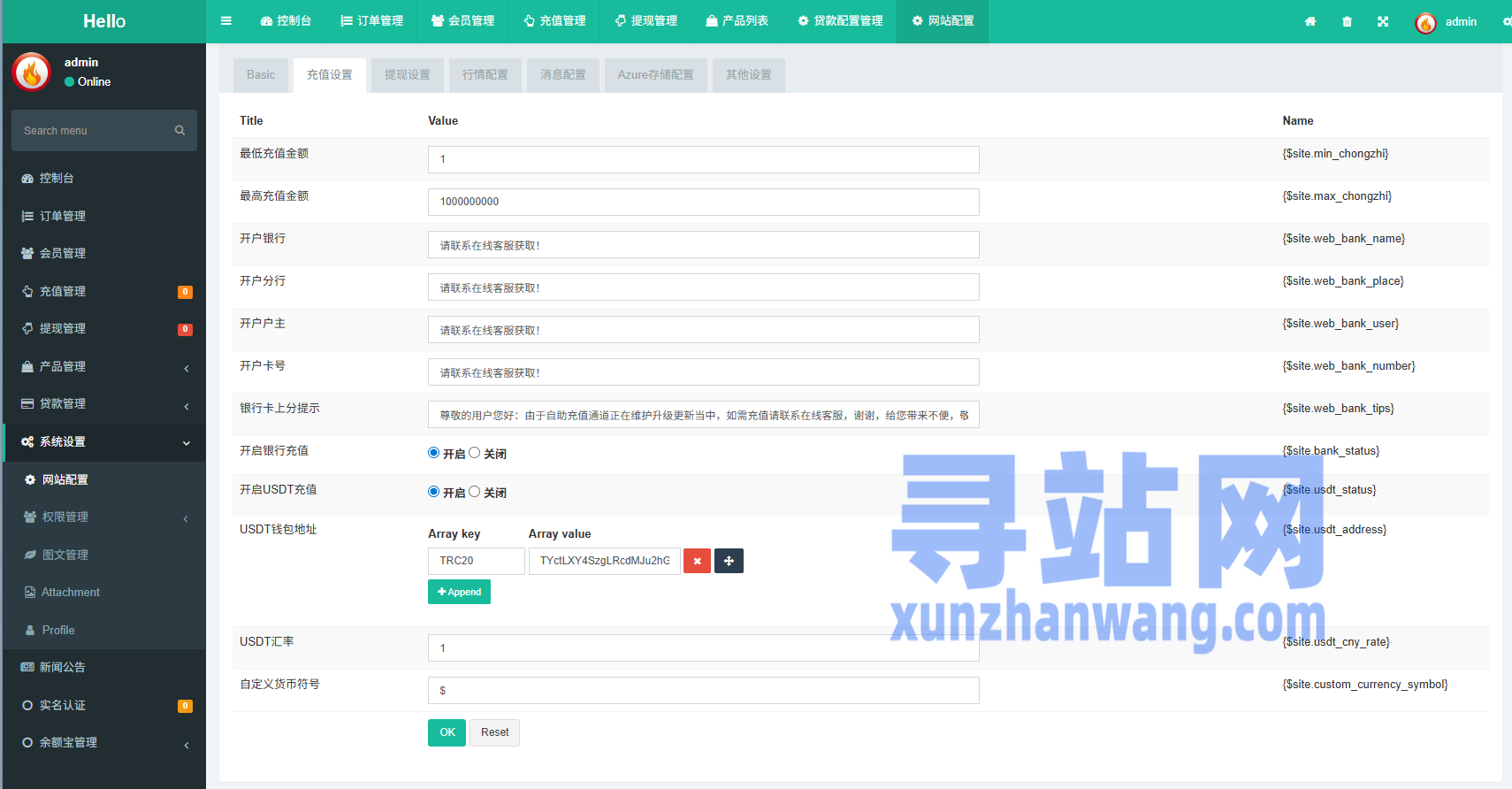Image resolution: width=1512 pixels, height=789 pixels.
Task: Click the Profile user icon in sidebar
Action: click(x=30, y=630)
